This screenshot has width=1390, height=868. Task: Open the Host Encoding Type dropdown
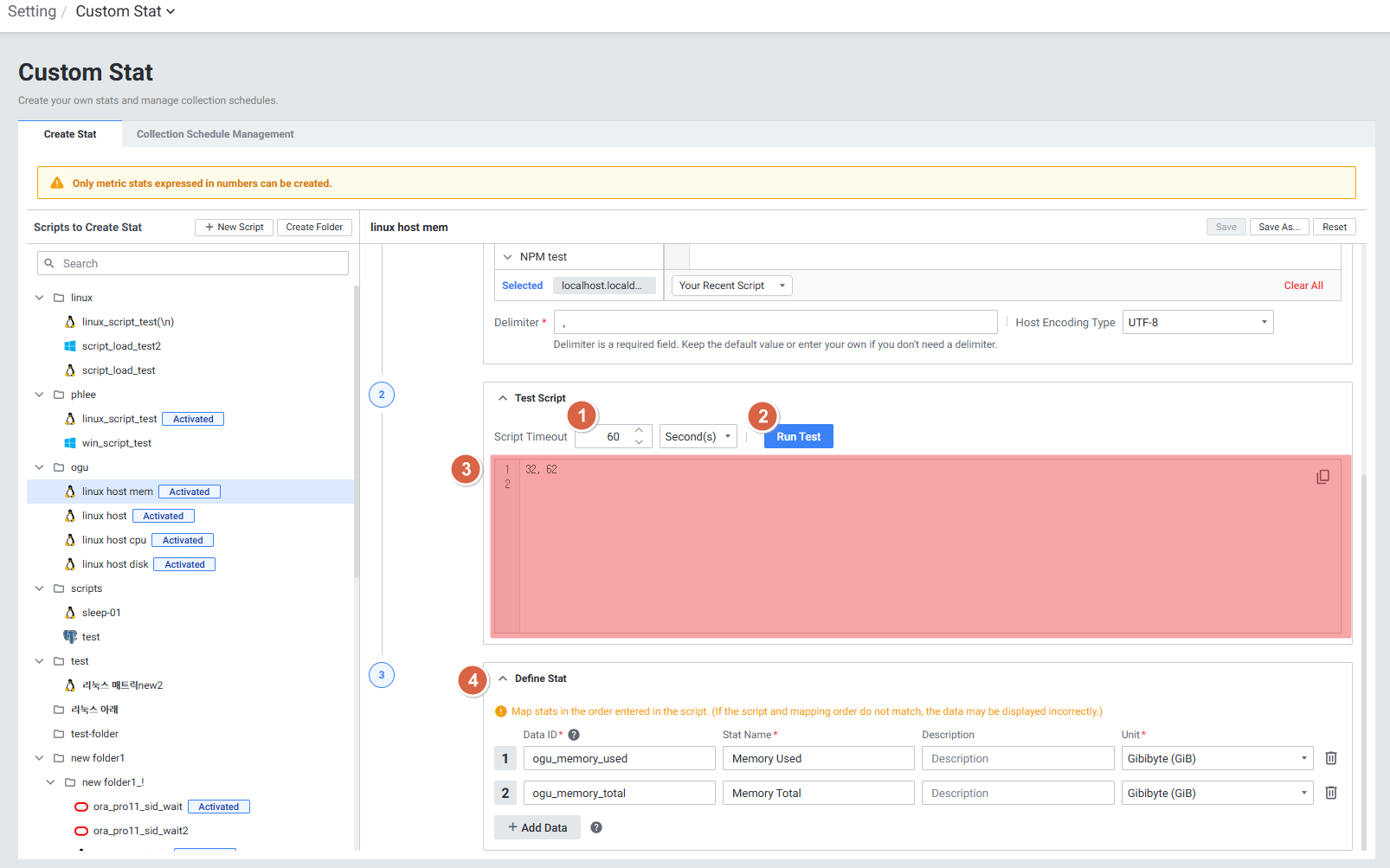(x=1197, y=322)
